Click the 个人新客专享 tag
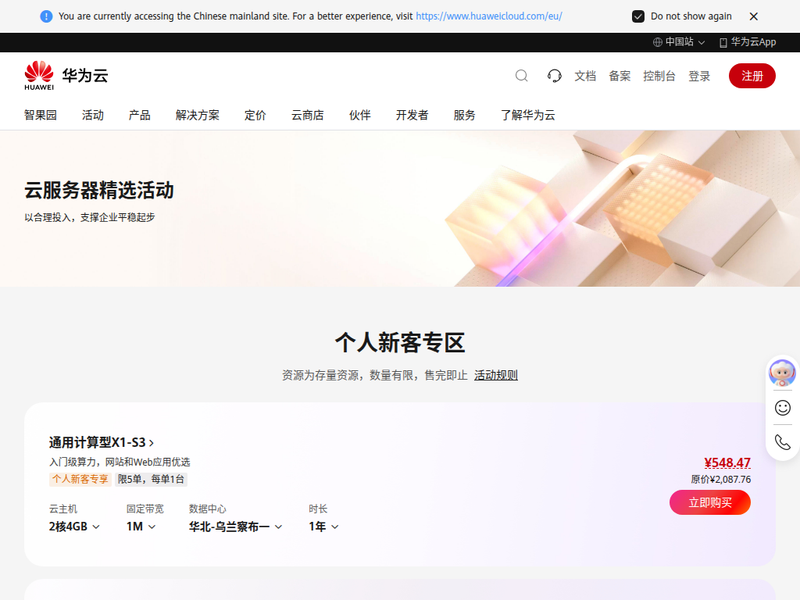 coord(80,479)
